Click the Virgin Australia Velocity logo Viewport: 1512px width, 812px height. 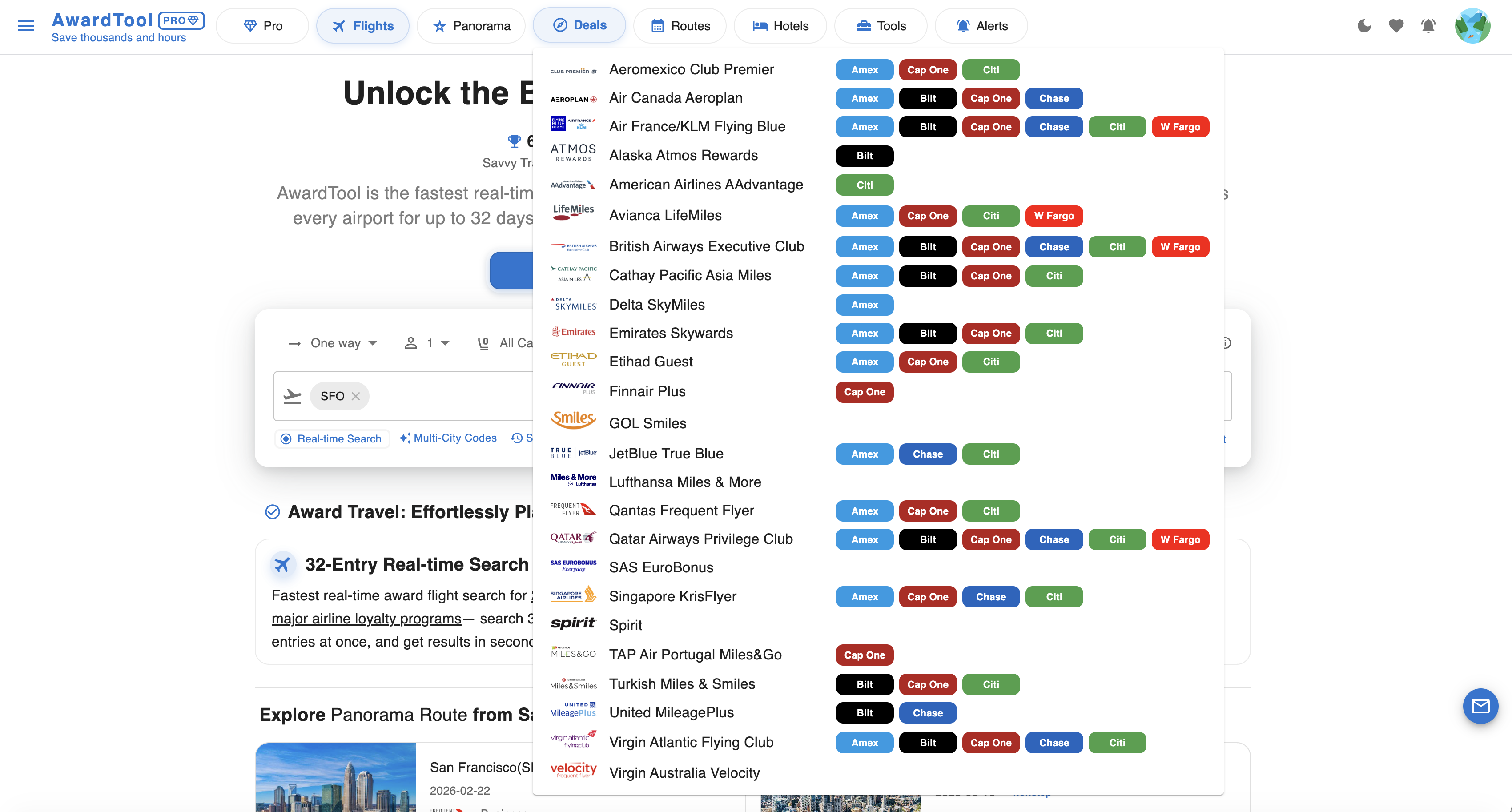[x=574, y=770]
